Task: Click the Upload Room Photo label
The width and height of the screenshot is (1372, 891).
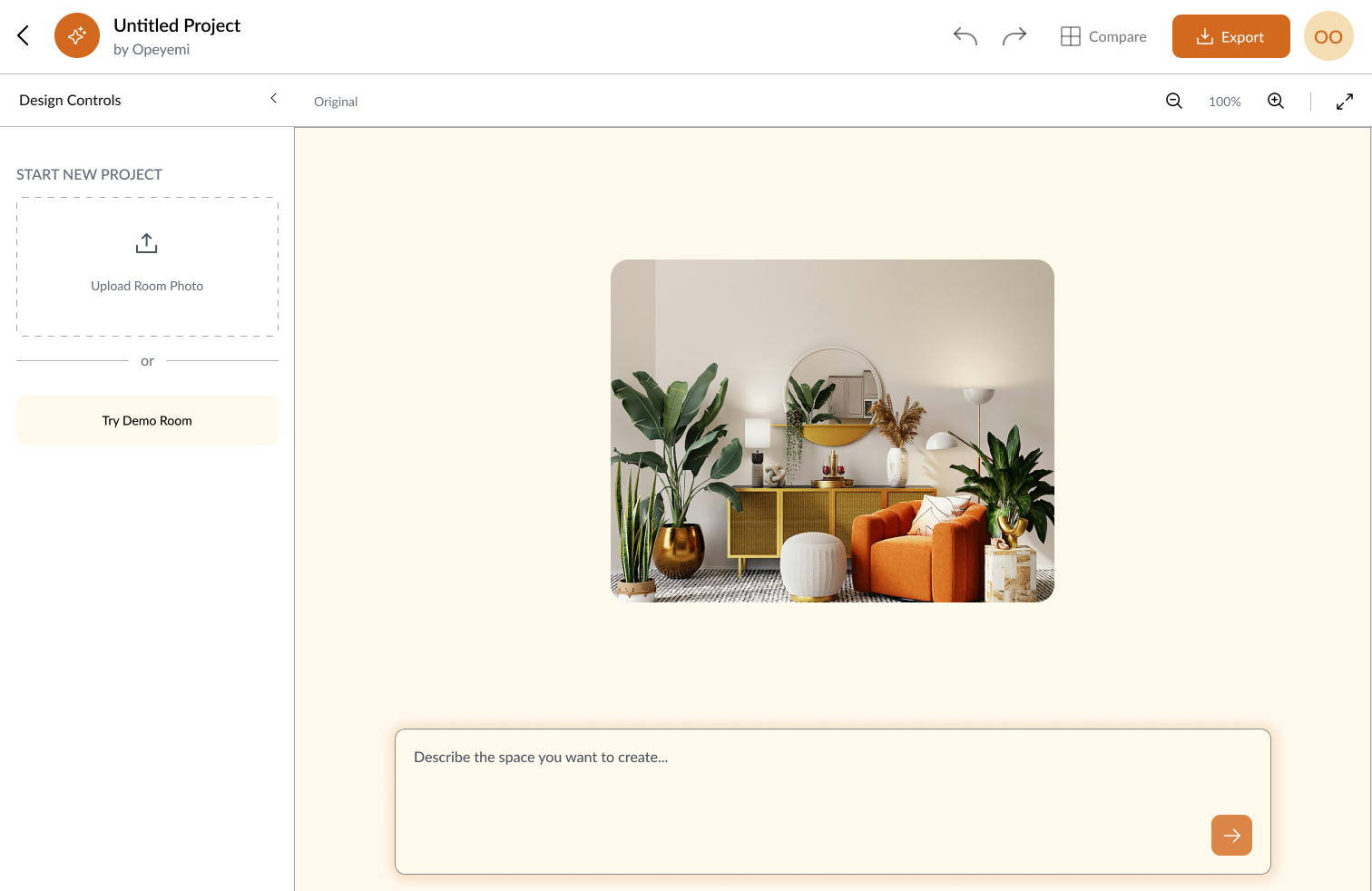Action: (x=147, y=286)
